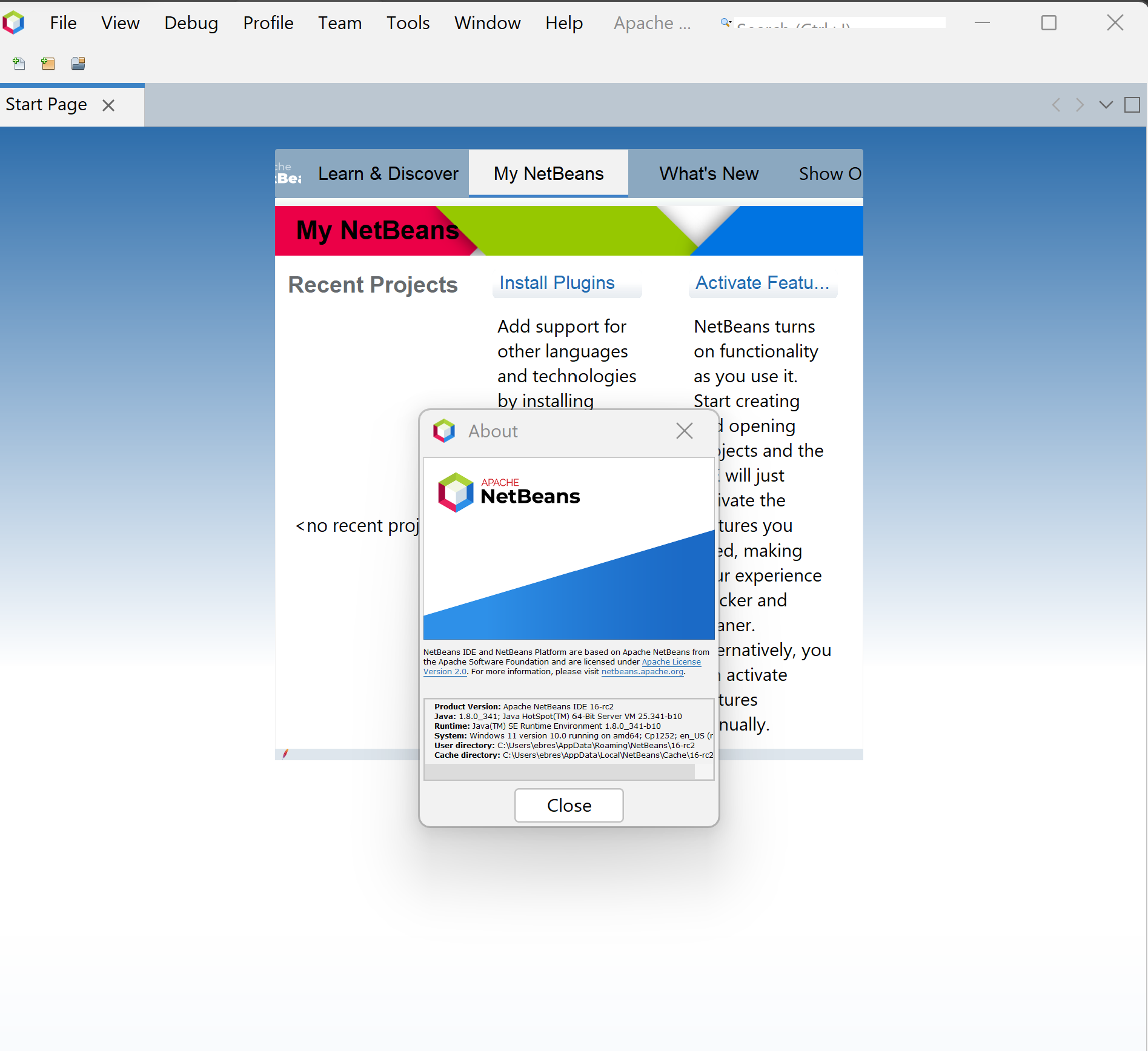Viewport: 1148px width, 1051px height.
Task: Close the Start Page tab
Action: pyautogui.click(x=108, y=105)
